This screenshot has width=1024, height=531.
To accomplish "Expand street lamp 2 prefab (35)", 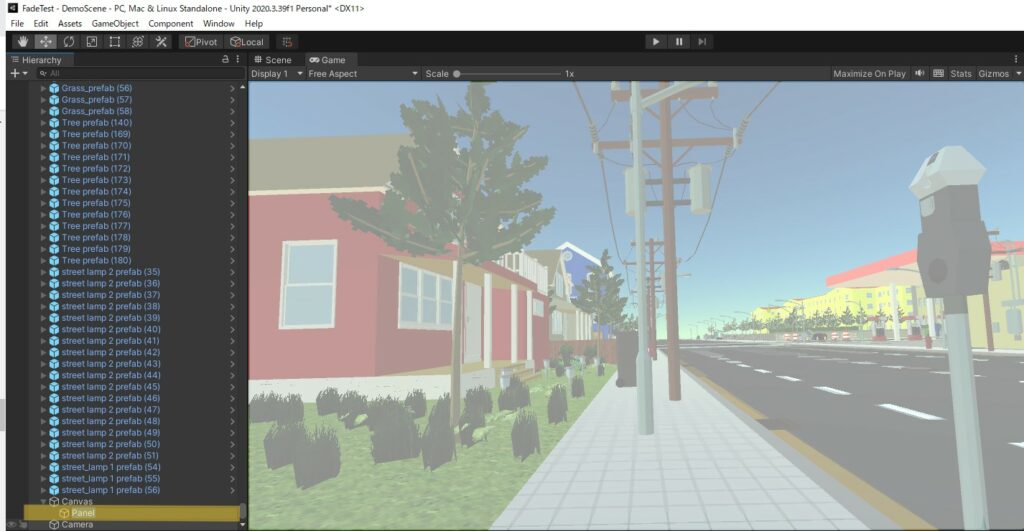I will 44,272.
